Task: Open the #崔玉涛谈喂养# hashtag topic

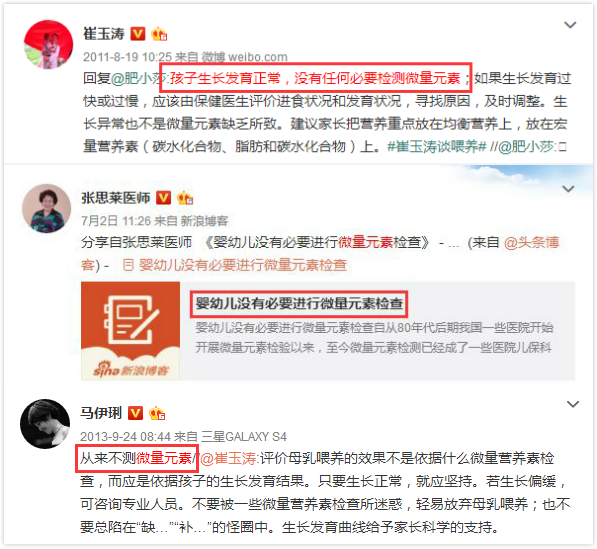Action: (x=437, y=146)
